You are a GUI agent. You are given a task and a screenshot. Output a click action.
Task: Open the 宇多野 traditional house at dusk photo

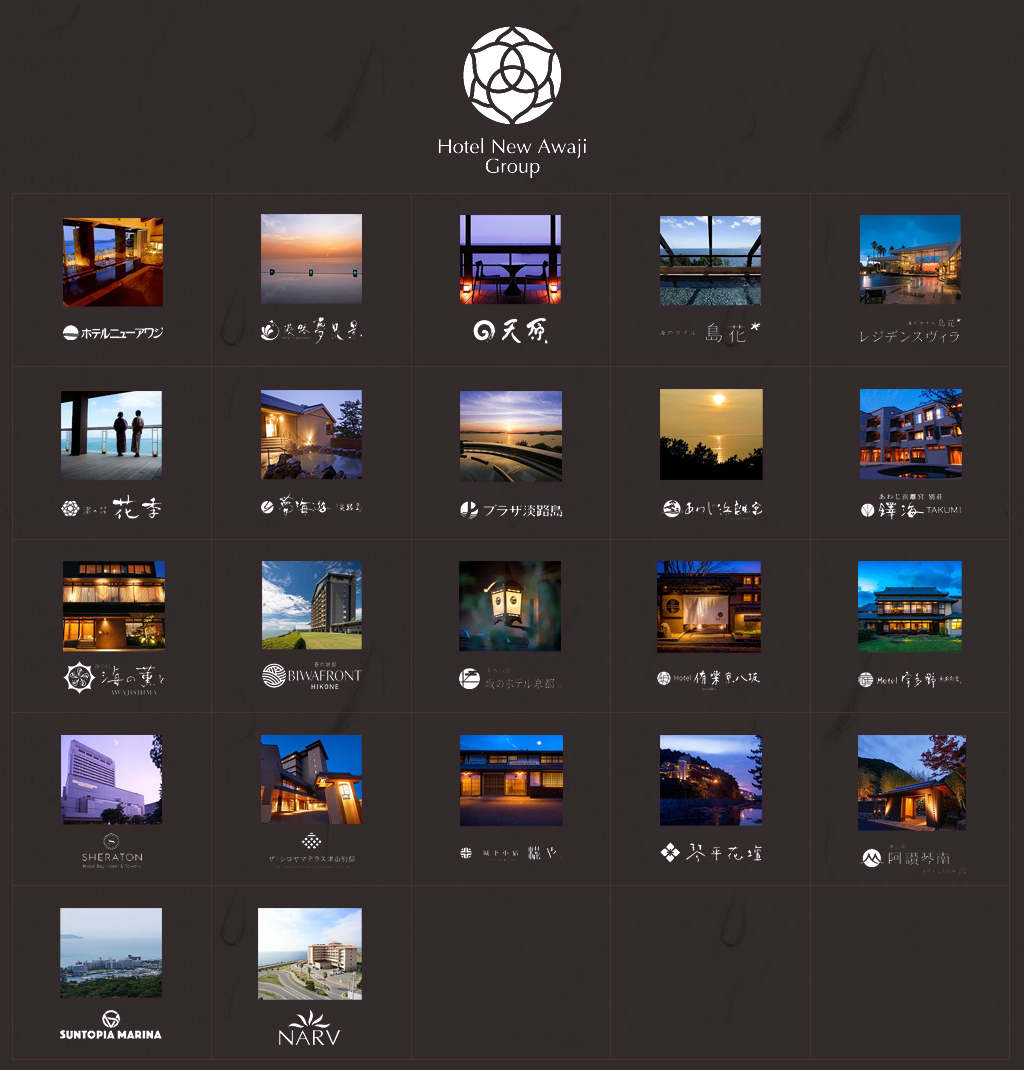(x=910, y=607)
